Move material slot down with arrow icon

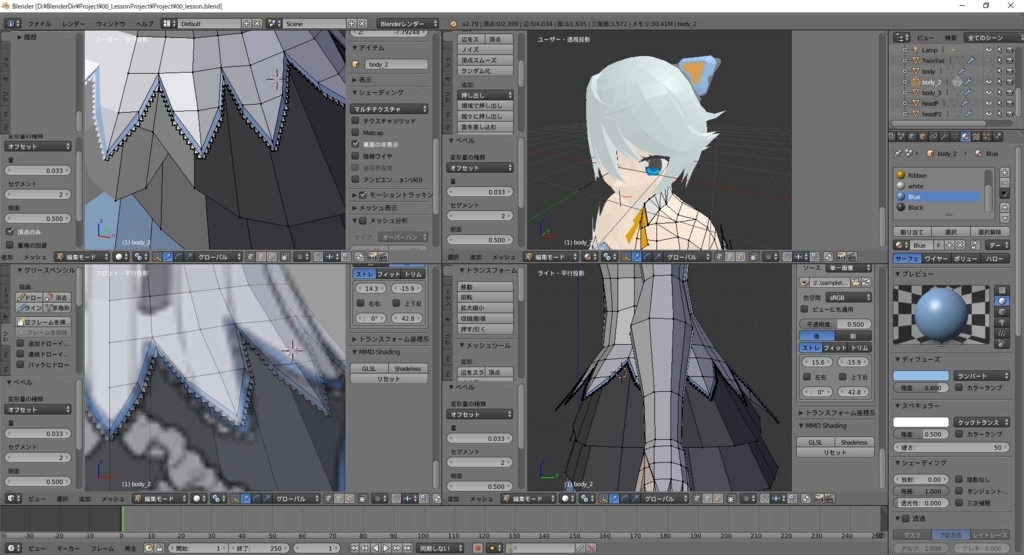(1004, 218)
